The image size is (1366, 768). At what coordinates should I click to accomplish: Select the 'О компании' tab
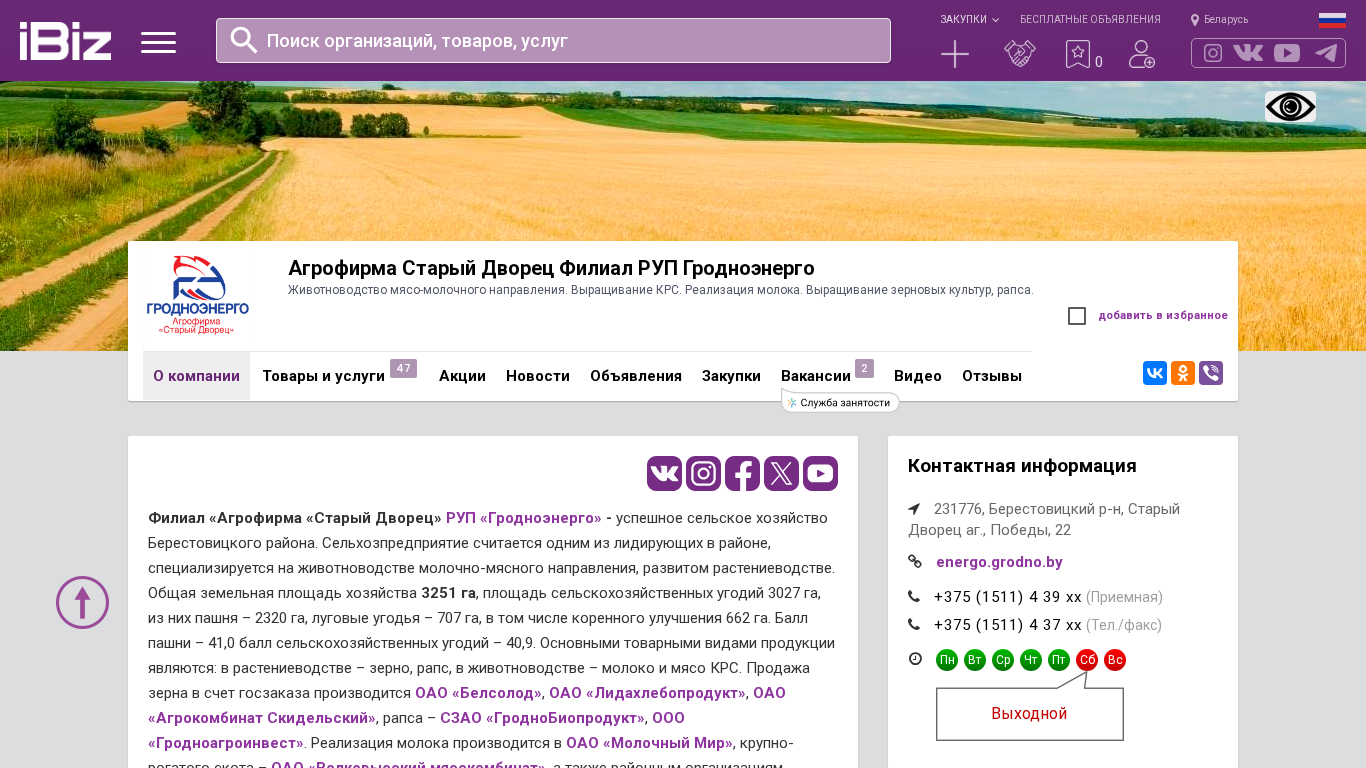coord(196,376)
